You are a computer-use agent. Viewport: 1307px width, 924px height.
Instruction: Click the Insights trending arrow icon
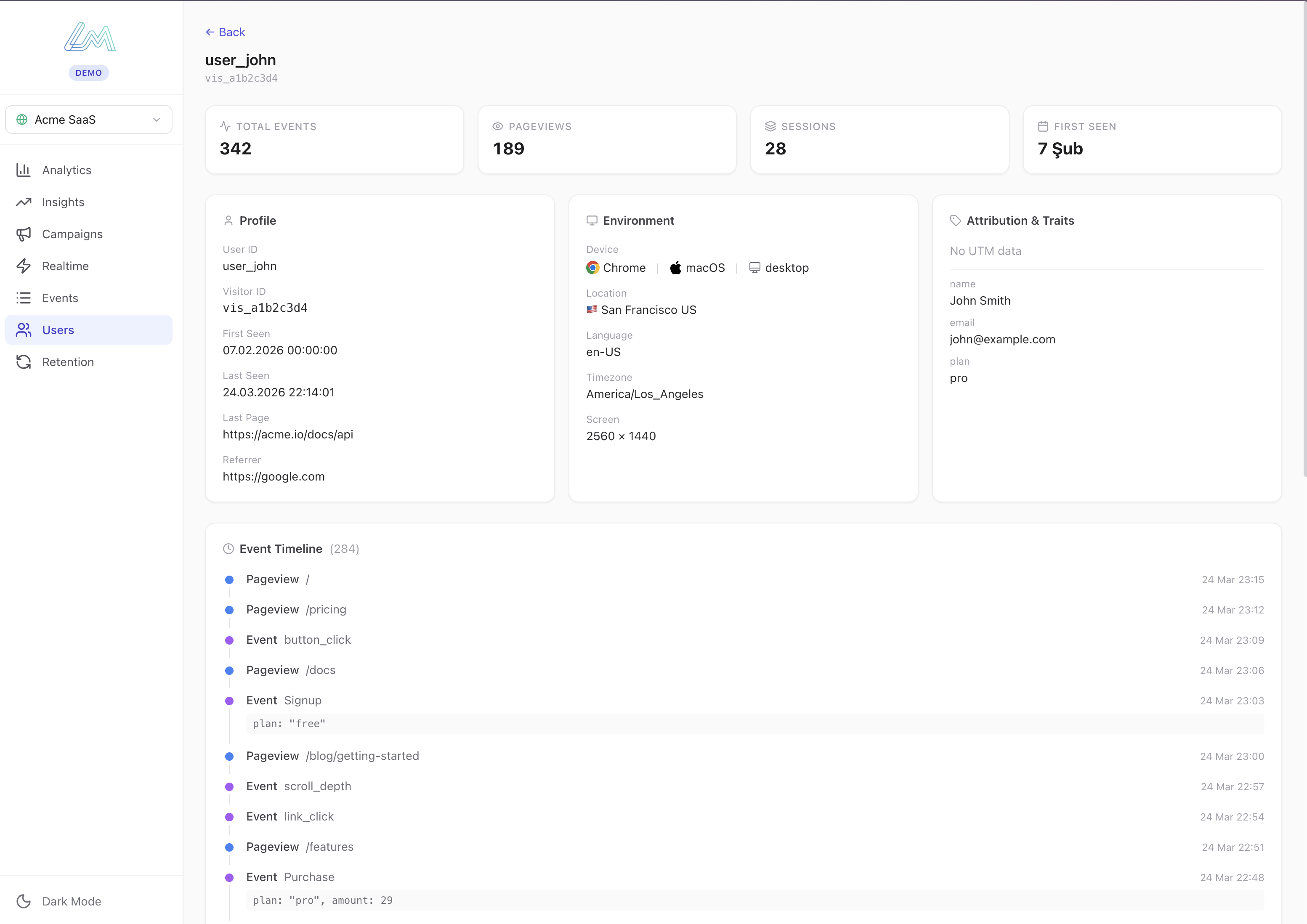23,202
